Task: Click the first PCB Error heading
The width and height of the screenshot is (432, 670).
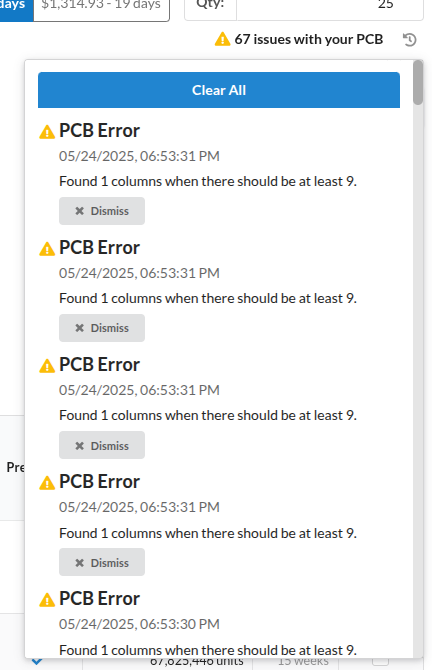Action: pos(99,131)
